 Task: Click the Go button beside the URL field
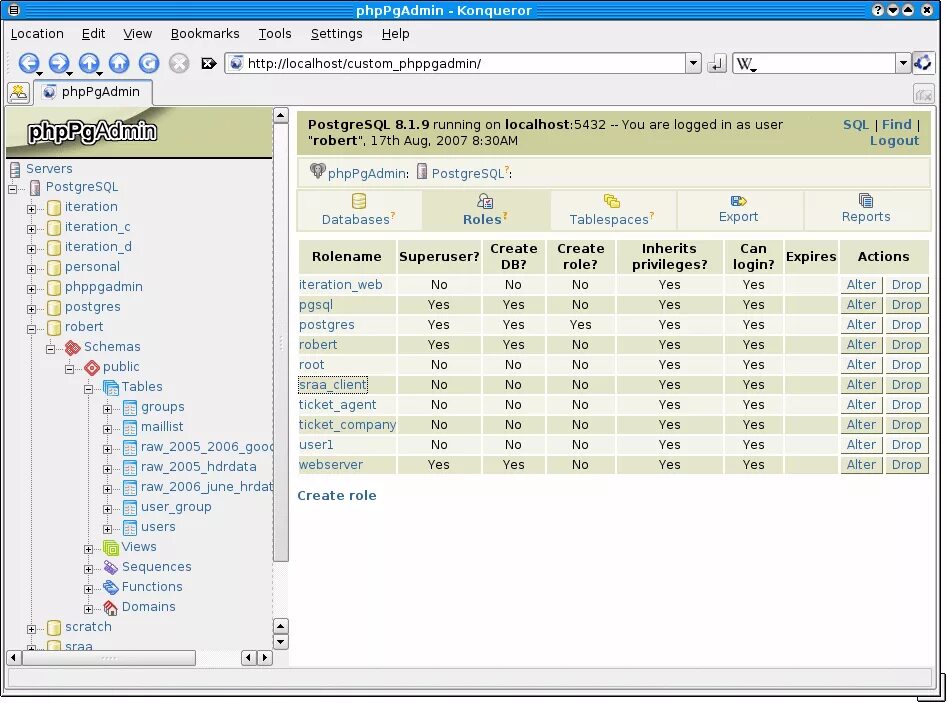pos(716,63)
